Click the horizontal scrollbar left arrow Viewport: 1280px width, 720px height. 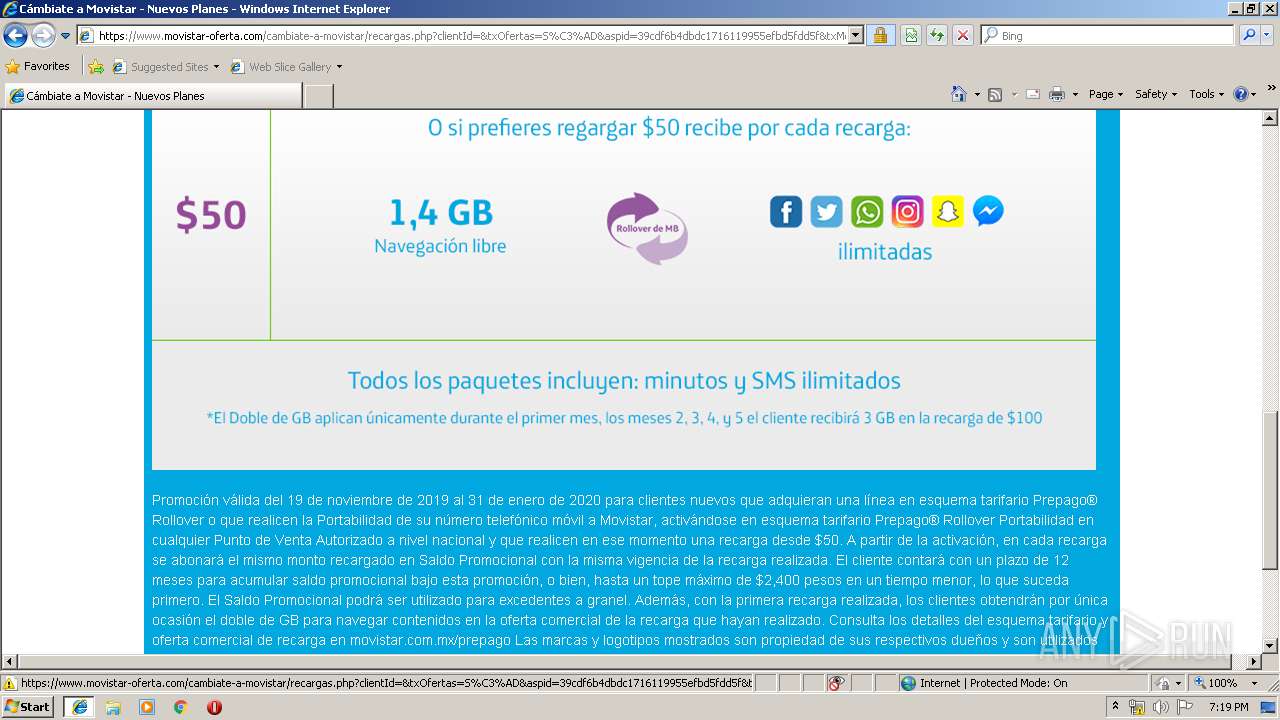coord(9,662)
